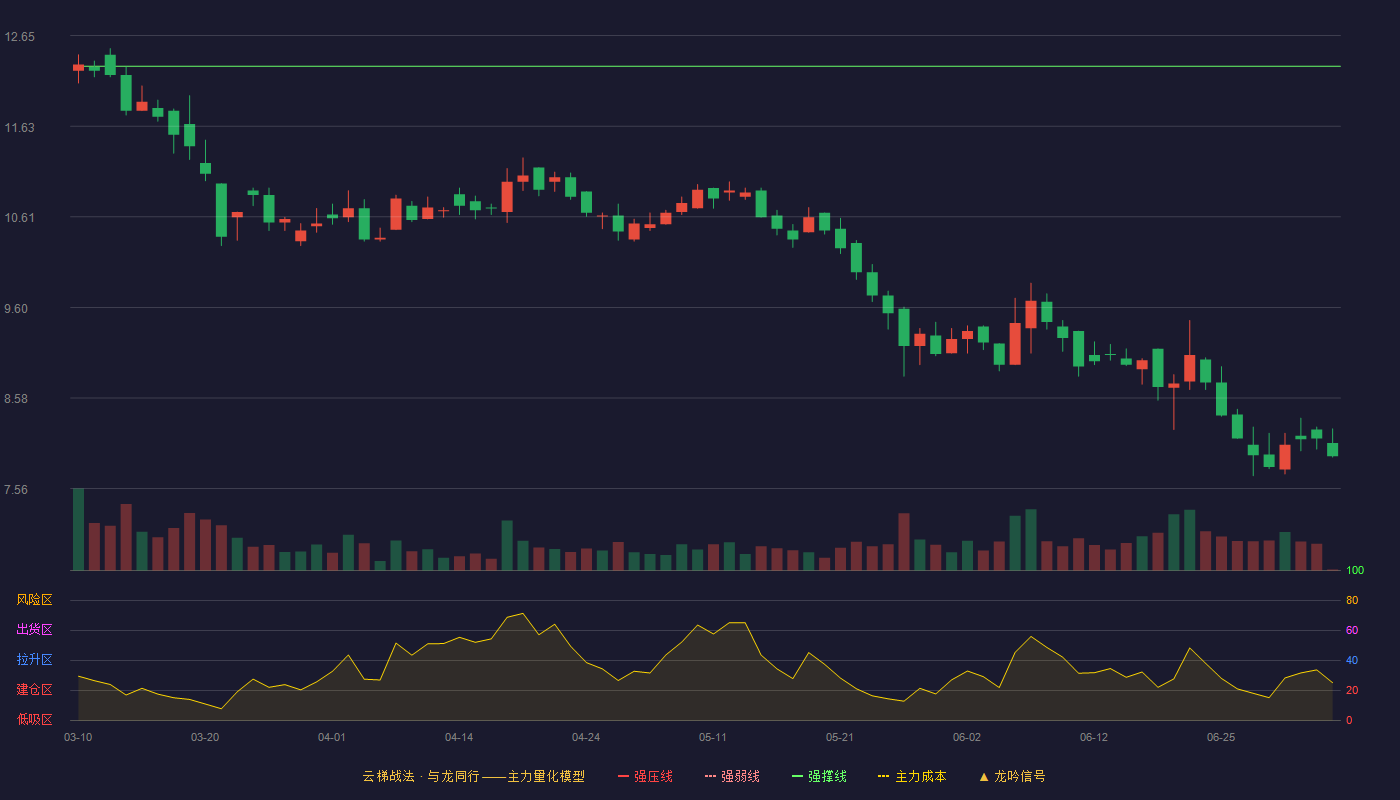Viewport: 1400px width, 800px height.
Task: Click the 100 indicator scale label
Action: tap(1355, 571)
